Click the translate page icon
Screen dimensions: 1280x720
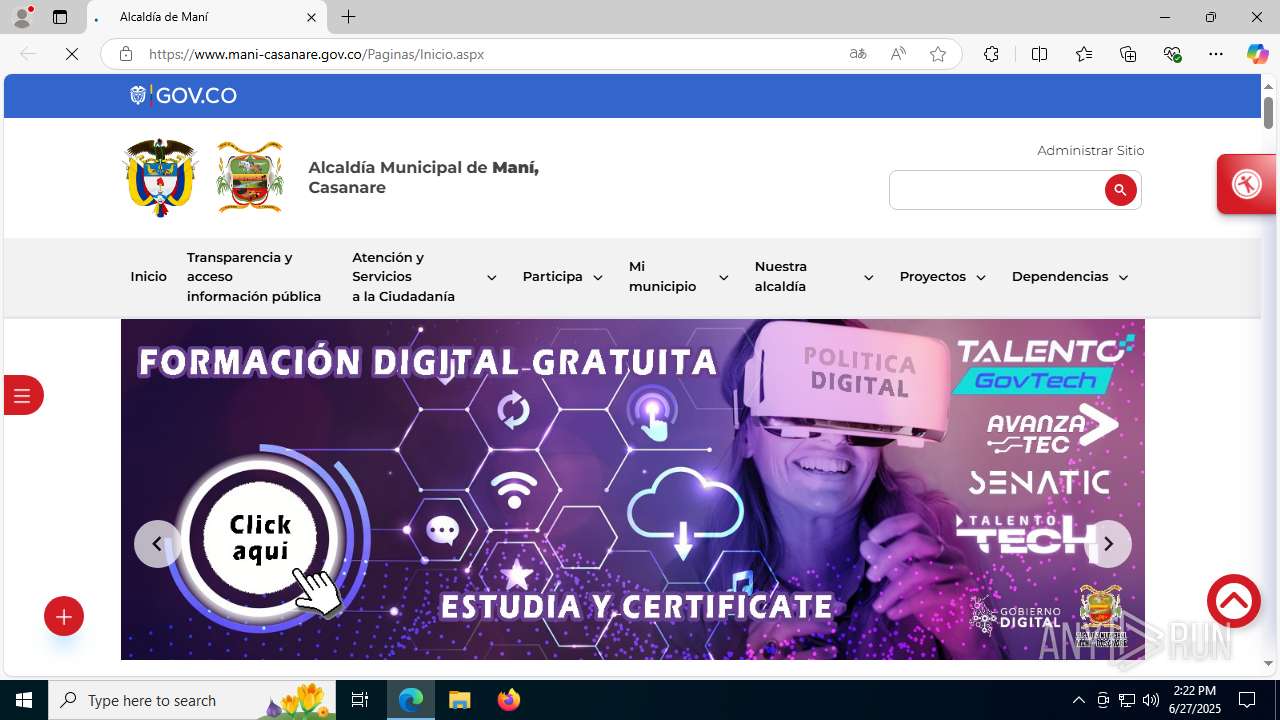[x=858, y=54]
